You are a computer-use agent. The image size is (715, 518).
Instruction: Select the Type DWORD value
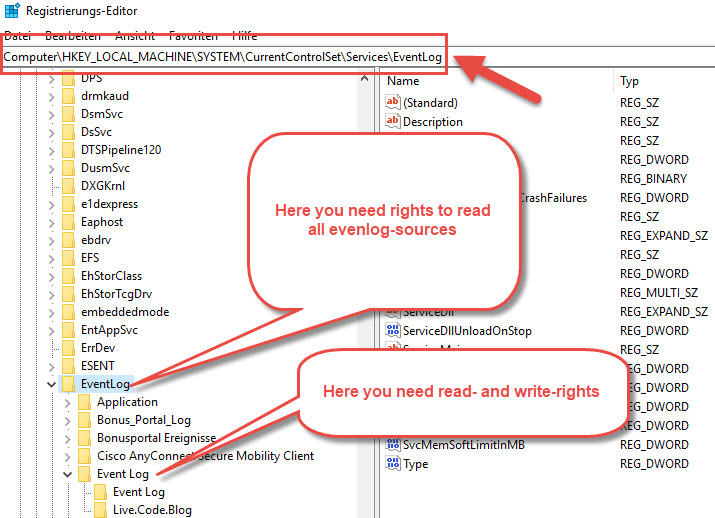pyautogui.click(x=415, y=464)
